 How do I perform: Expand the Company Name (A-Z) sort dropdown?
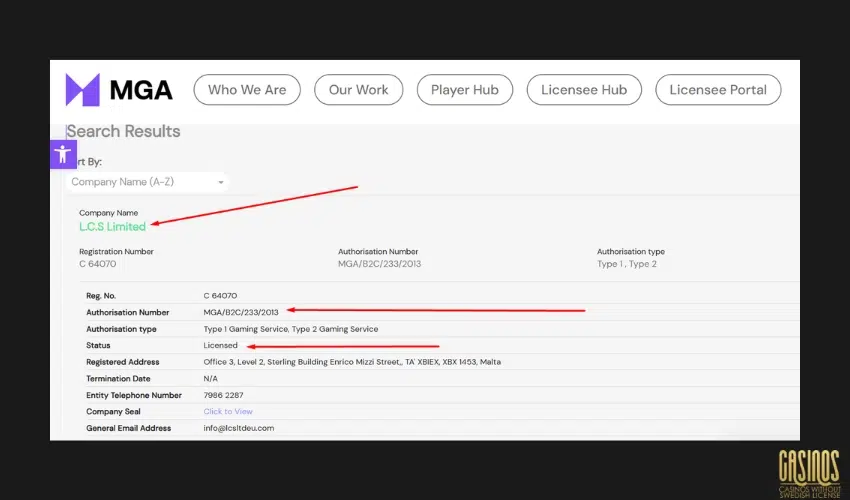(147, 182)
